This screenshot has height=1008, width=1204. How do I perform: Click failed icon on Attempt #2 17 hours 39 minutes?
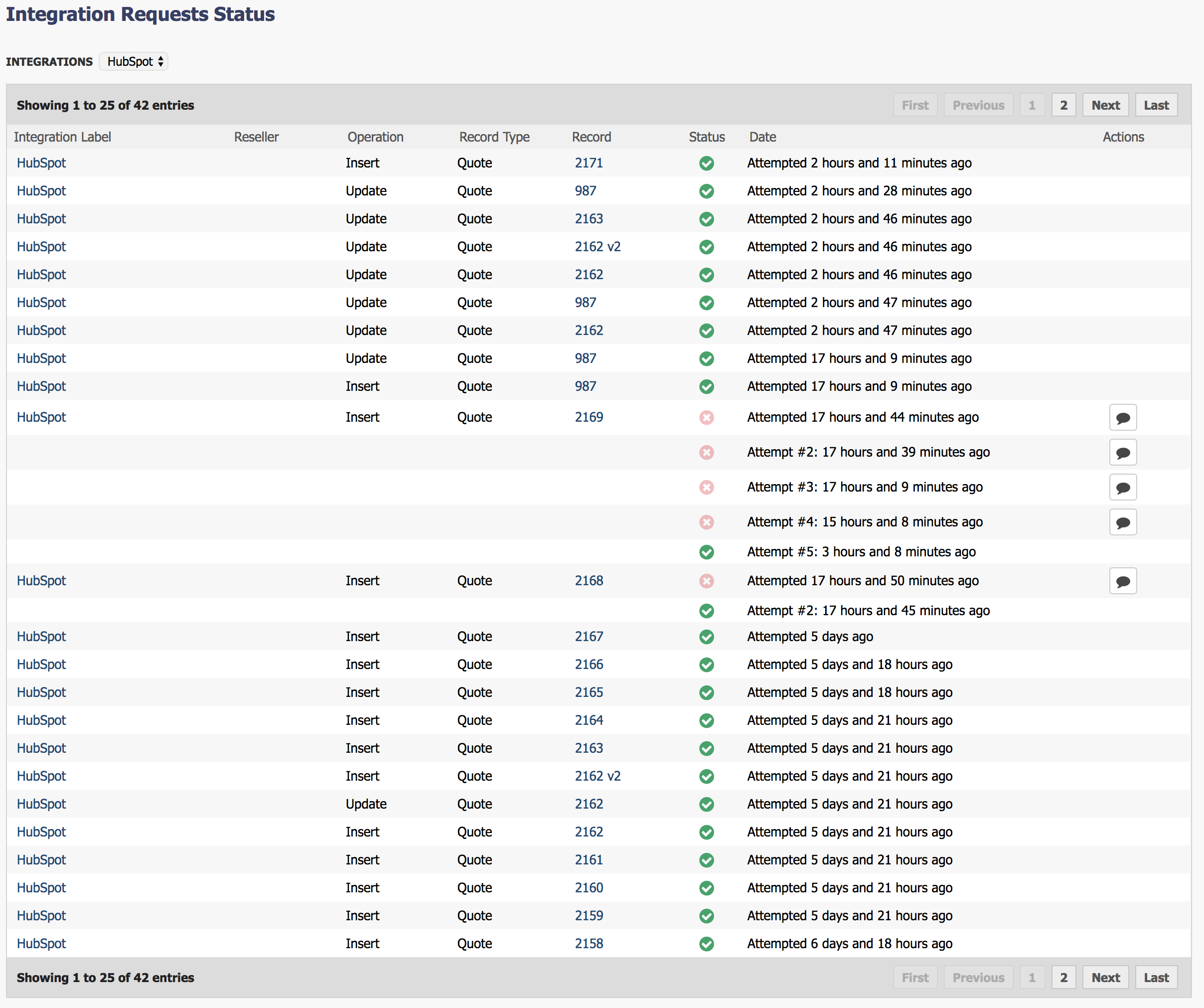click(706, 452)
